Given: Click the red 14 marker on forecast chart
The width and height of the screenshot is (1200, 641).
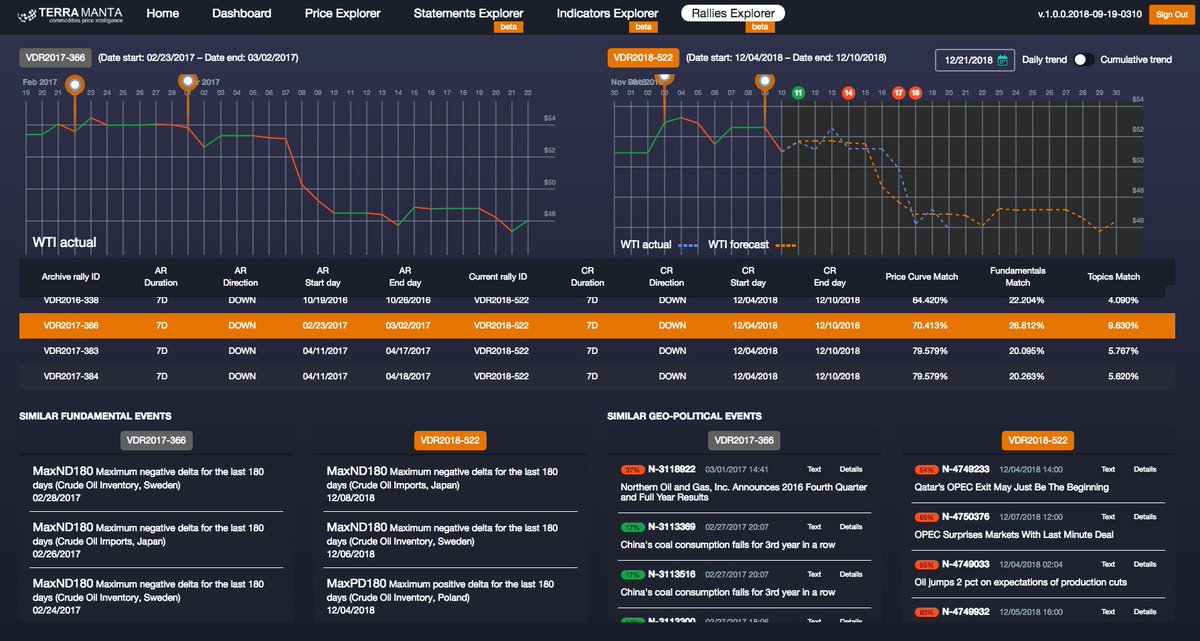Looking at the screenshot, I should point(848,92).
